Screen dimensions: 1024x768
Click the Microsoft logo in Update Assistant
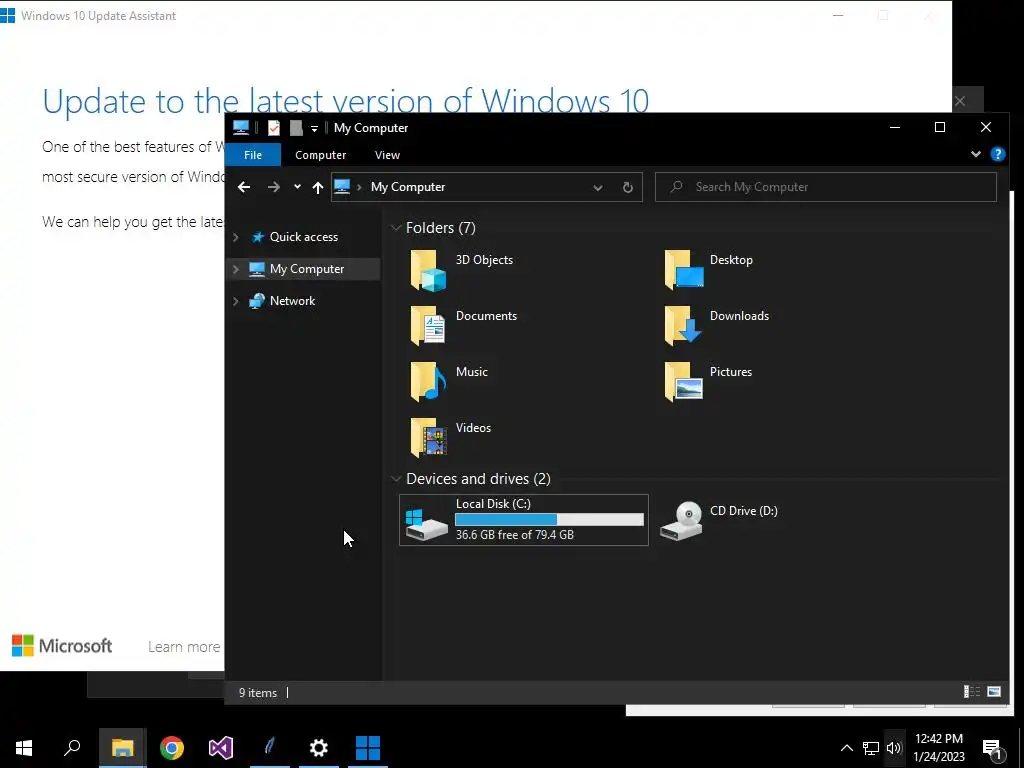(x=62, y=646)
